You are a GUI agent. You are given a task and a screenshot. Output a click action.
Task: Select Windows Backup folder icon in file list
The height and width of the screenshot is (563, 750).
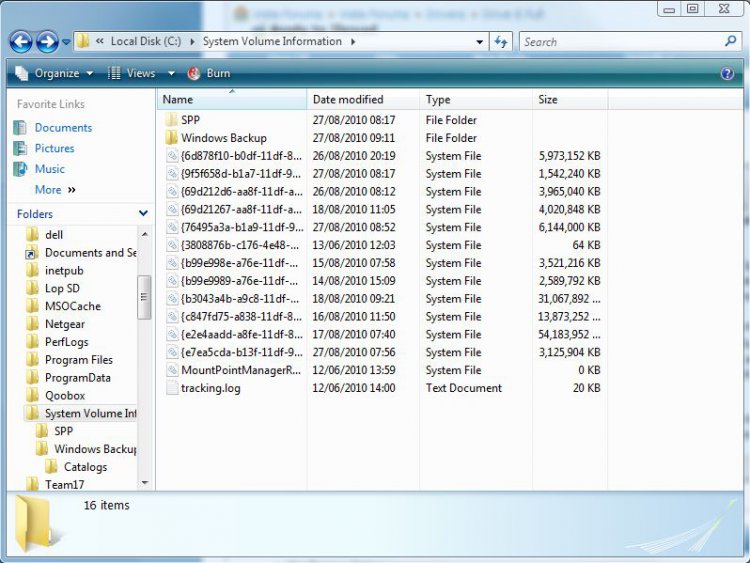tap(172, 138)
